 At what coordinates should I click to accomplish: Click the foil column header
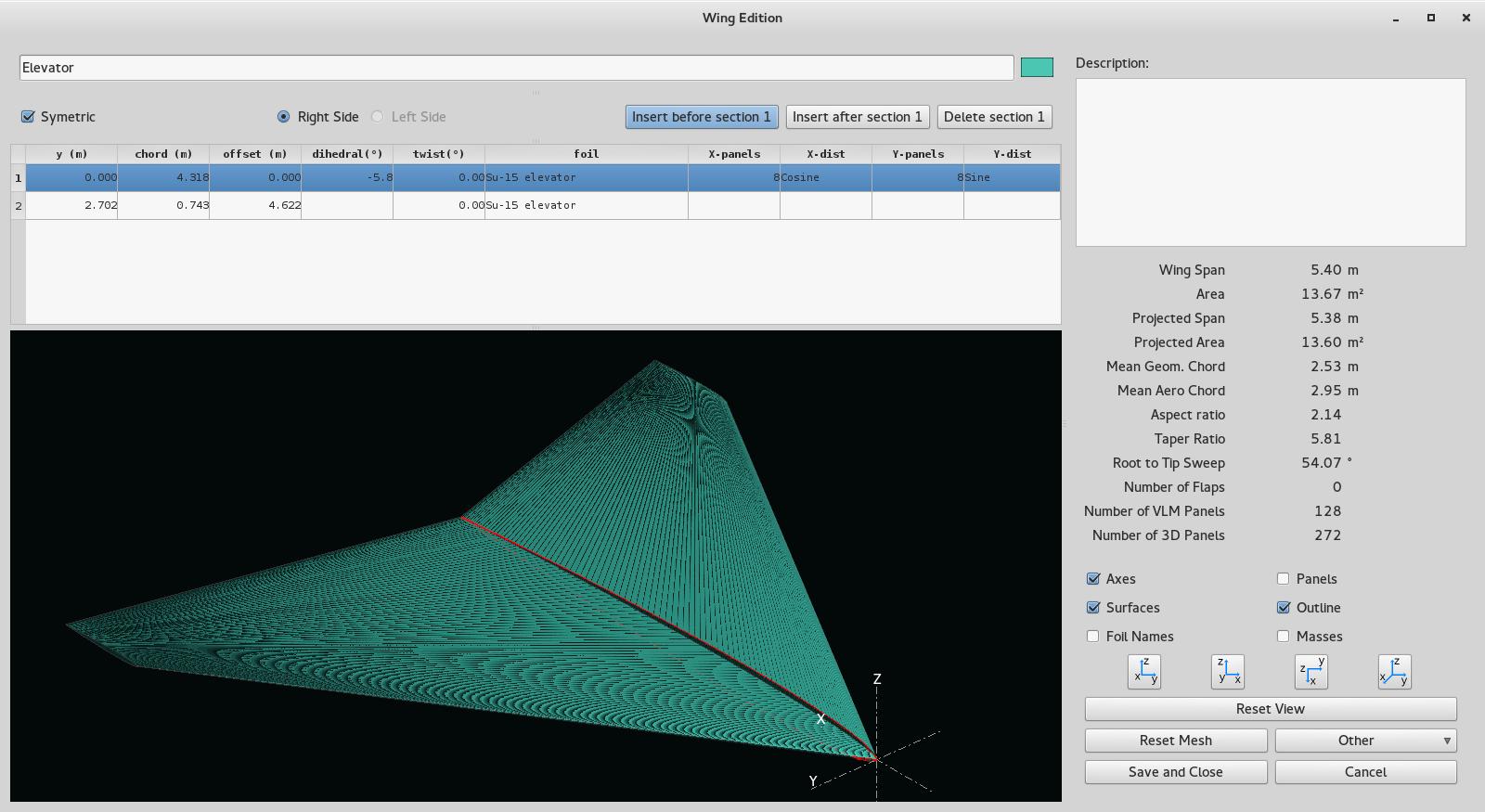coord(587,154)
